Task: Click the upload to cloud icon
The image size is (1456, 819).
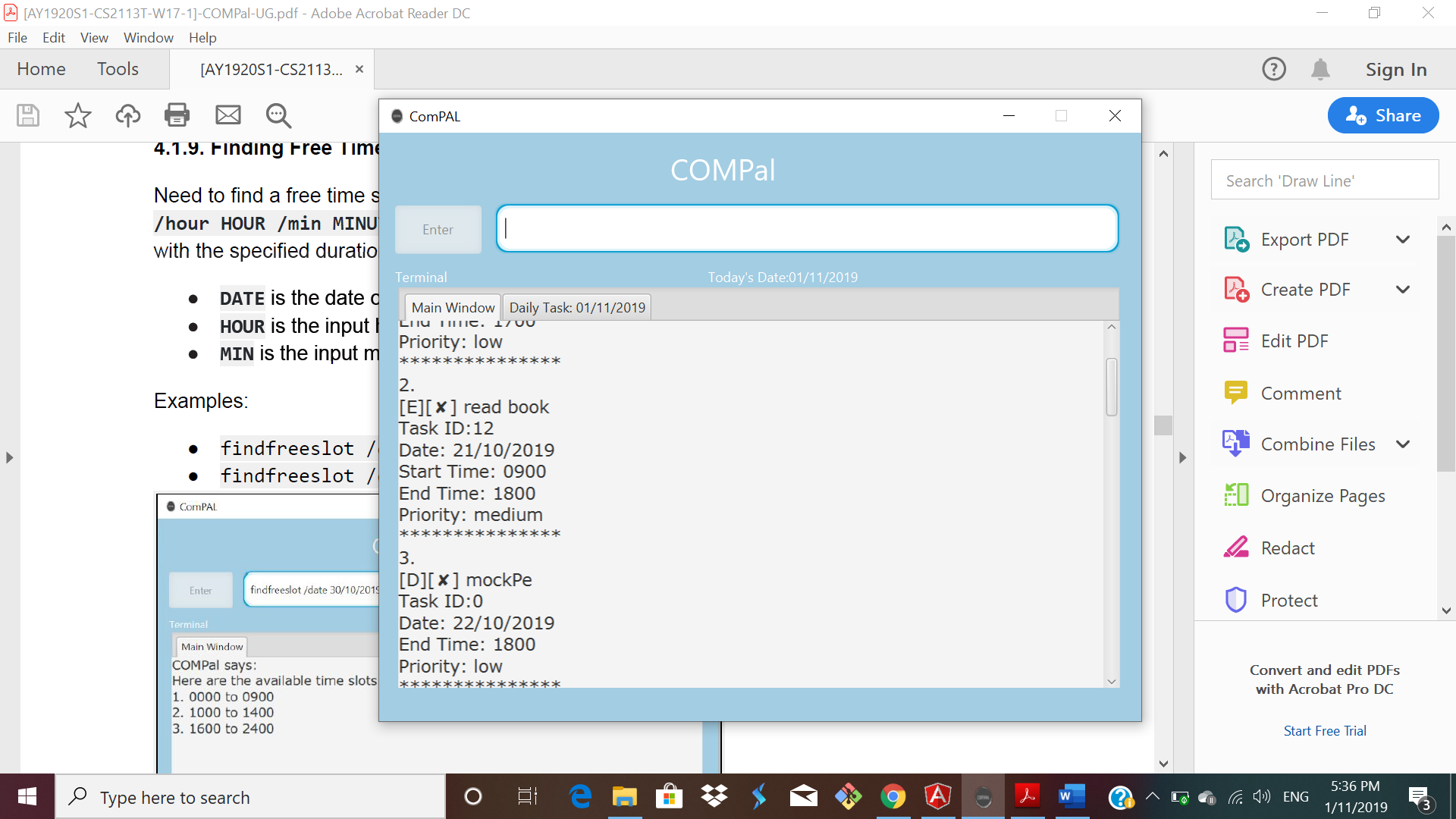Action: 127,115
